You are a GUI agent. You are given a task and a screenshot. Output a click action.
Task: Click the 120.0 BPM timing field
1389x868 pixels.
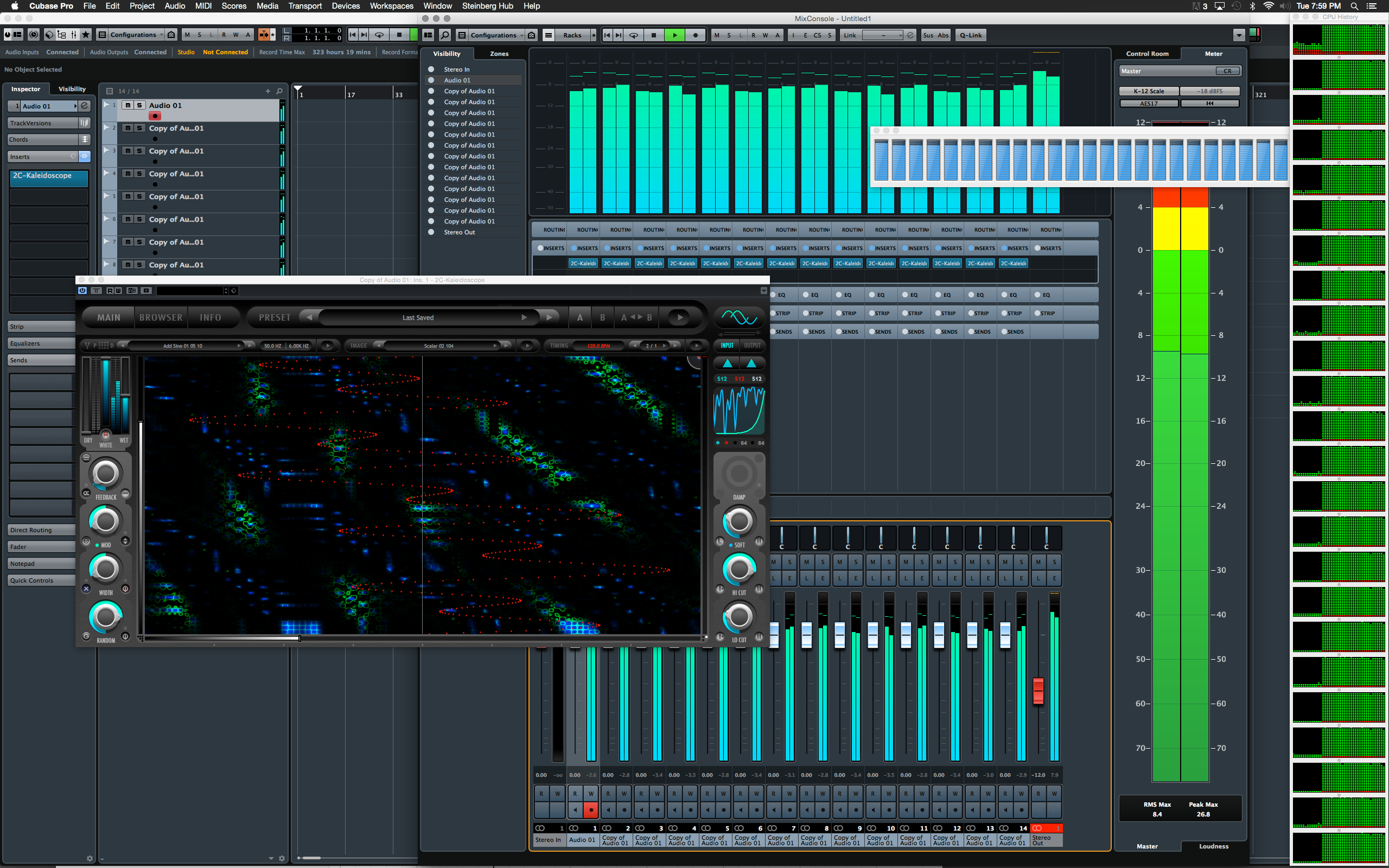tap(598, 346)
